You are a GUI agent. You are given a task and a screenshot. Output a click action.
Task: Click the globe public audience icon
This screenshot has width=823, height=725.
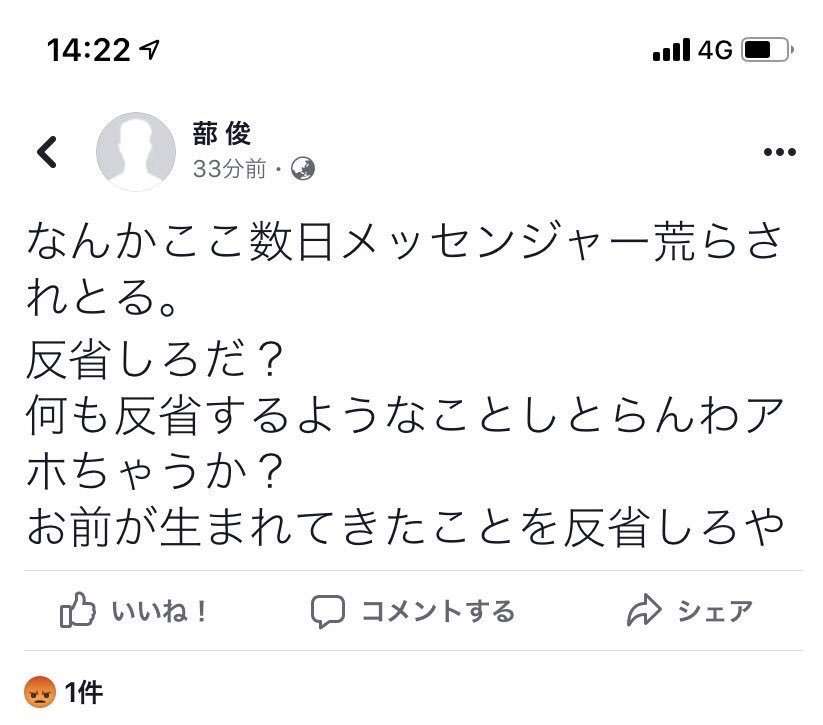(x=303, y=169)
